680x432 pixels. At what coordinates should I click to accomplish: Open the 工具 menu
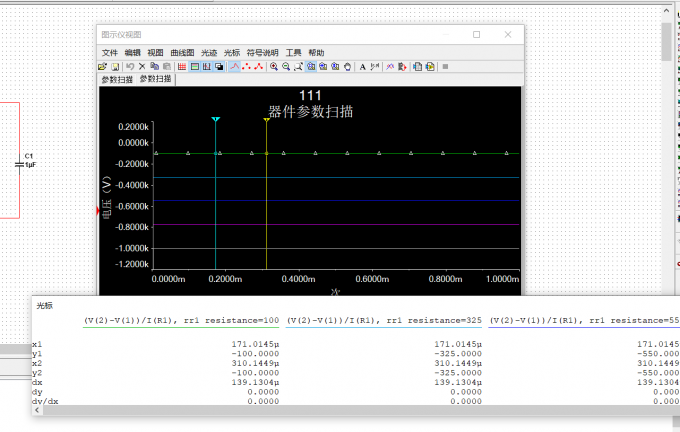tap(293, 52)
